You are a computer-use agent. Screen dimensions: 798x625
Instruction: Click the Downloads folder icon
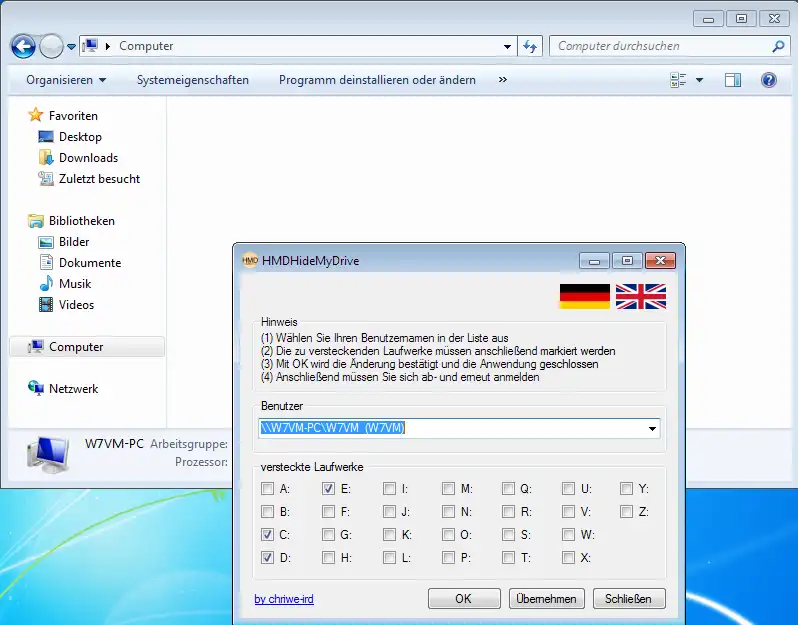tap(46, 157)
